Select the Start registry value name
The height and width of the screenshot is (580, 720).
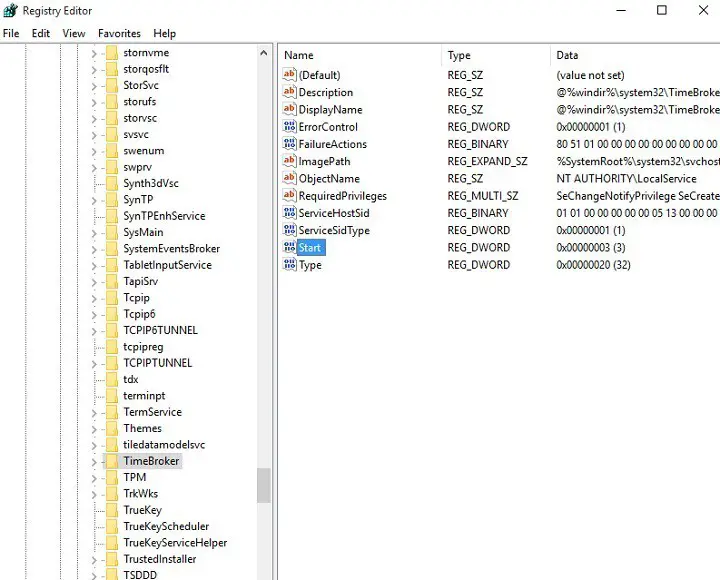311,248
